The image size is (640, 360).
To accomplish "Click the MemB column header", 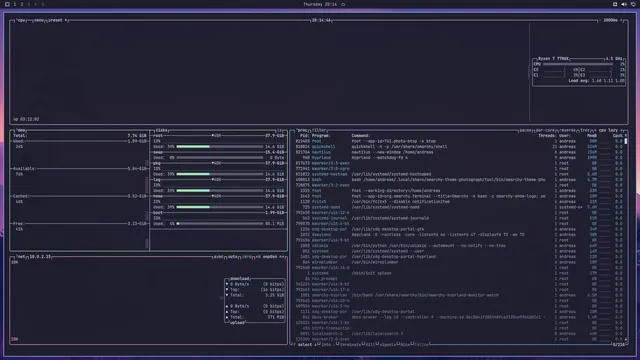I will 592,136.
